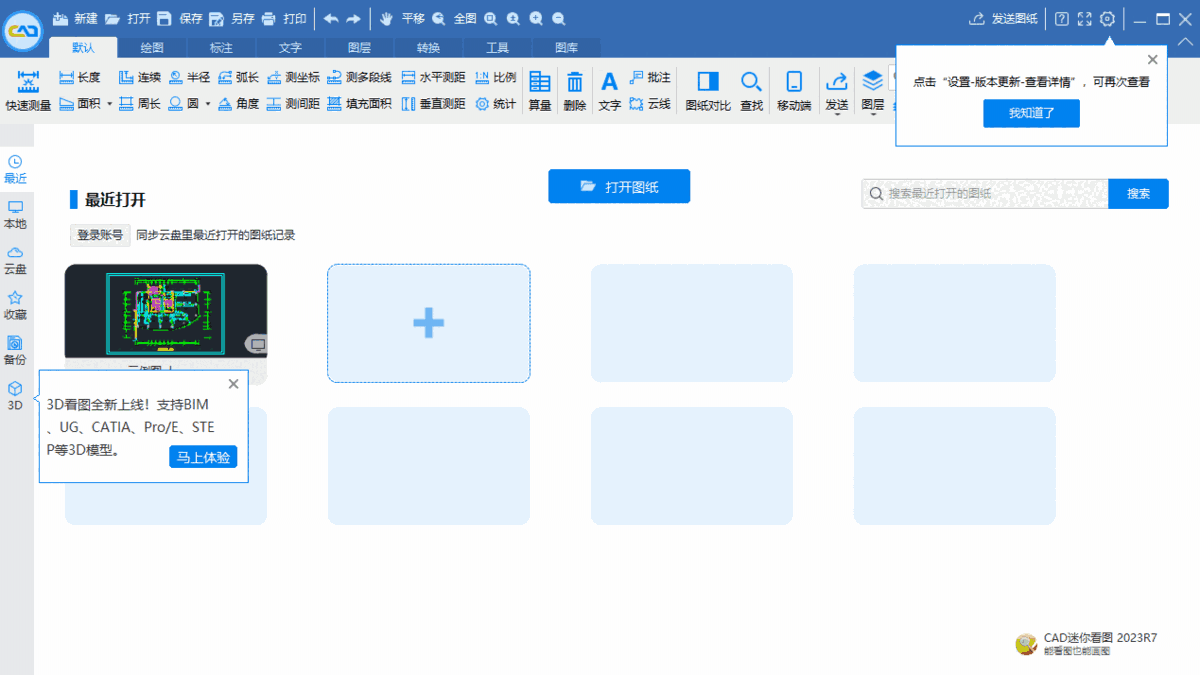Click the recent drawing search input field
Viewport: 1200px width, 675px height.
coord(985,193)
